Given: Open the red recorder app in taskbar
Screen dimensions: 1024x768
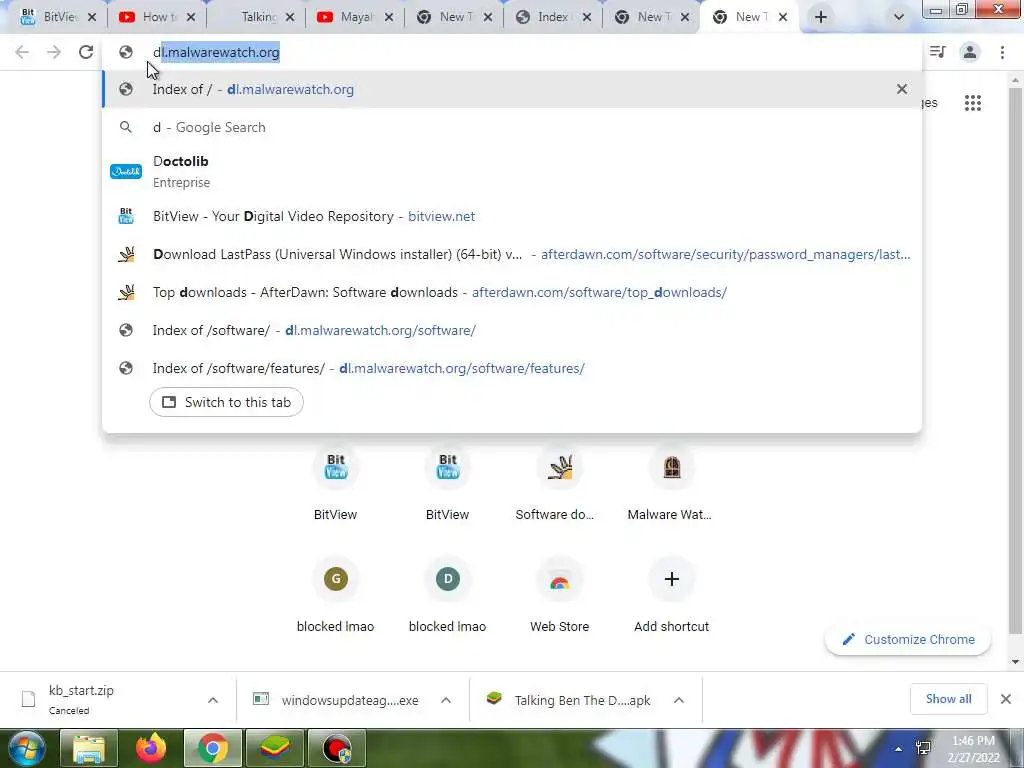Looking at the screenshot, I should [336, 748].
